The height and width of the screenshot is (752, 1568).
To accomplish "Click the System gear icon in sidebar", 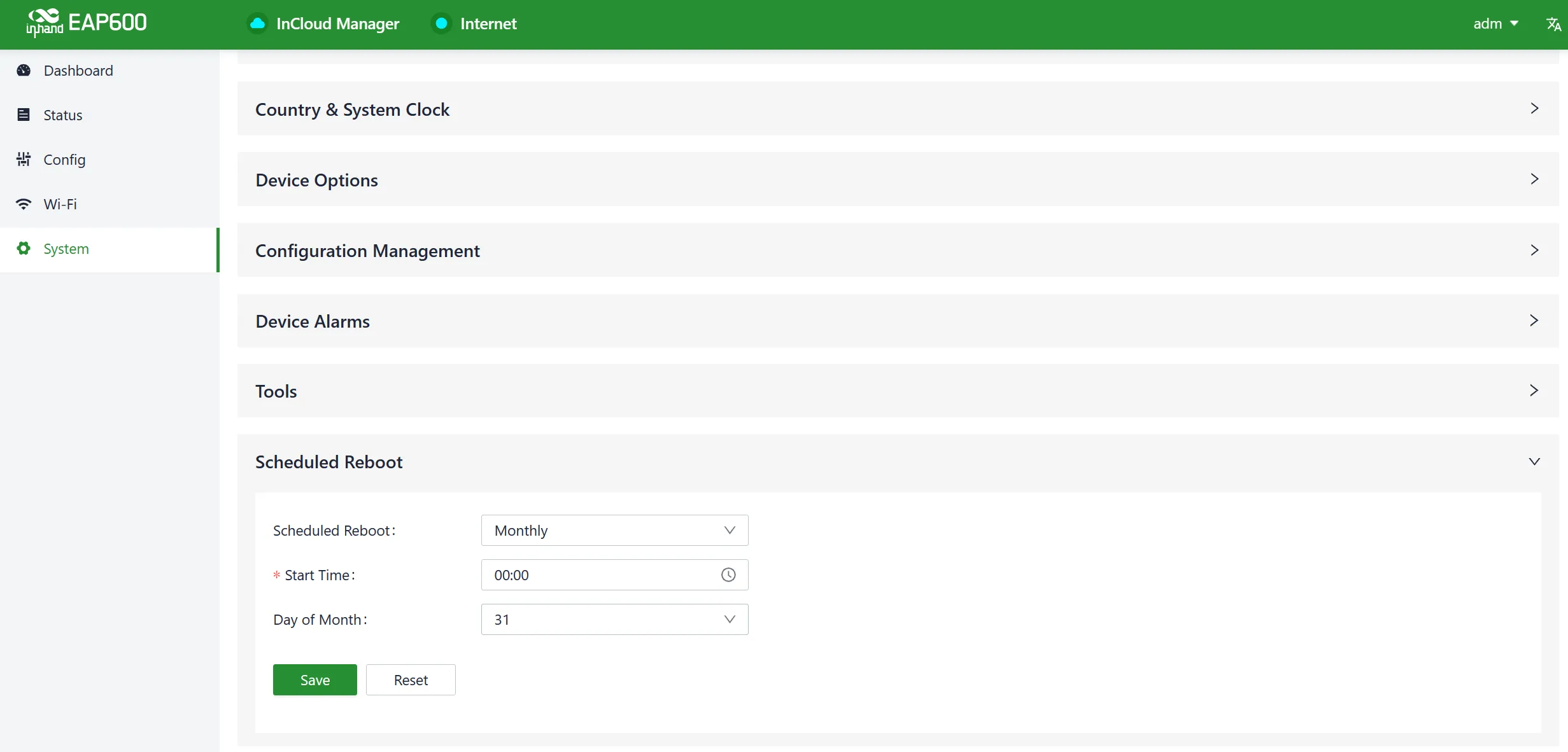I will pyautogui.click(x=24, y=248).
